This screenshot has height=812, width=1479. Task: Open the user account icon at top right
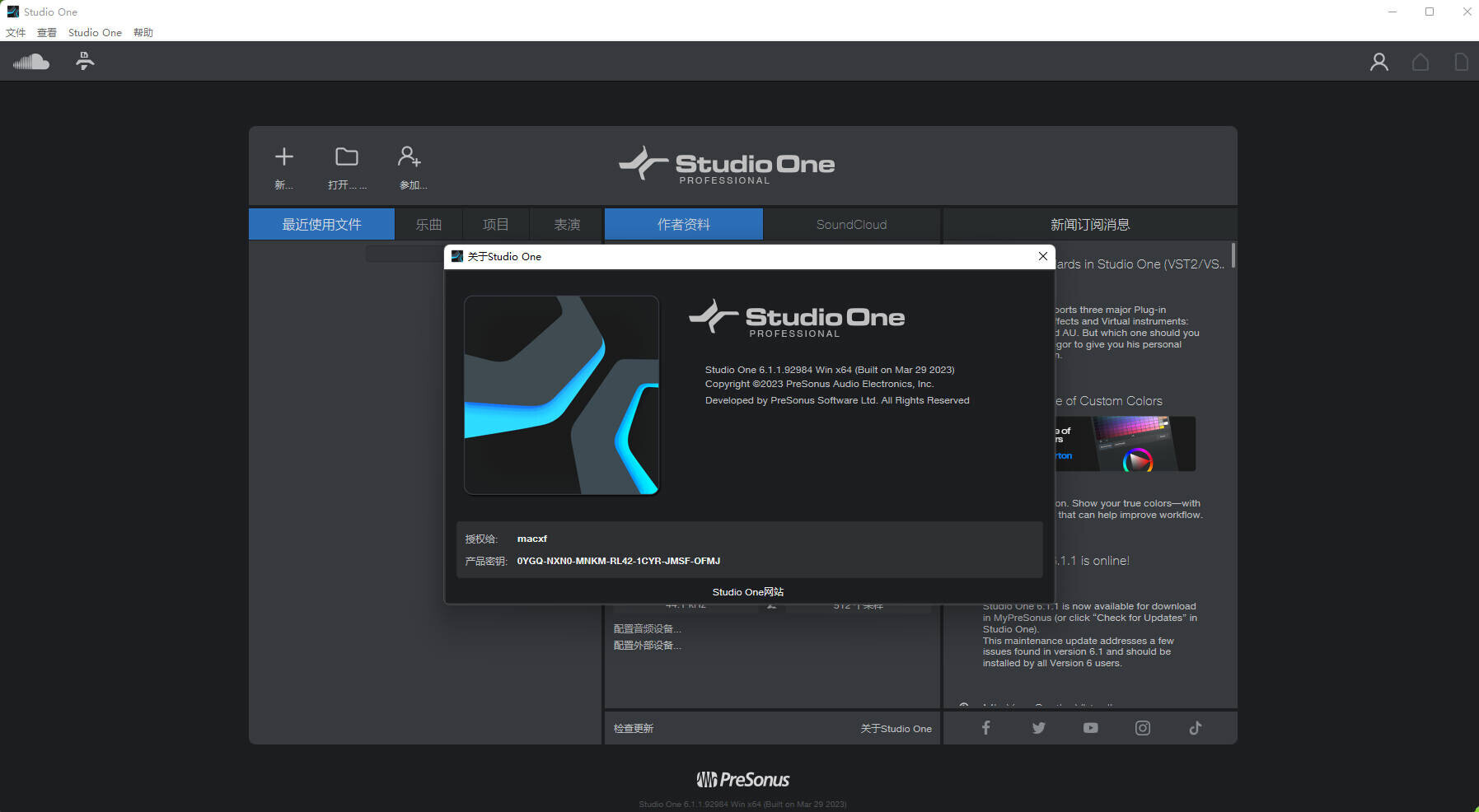click(x=1378, y=62)
